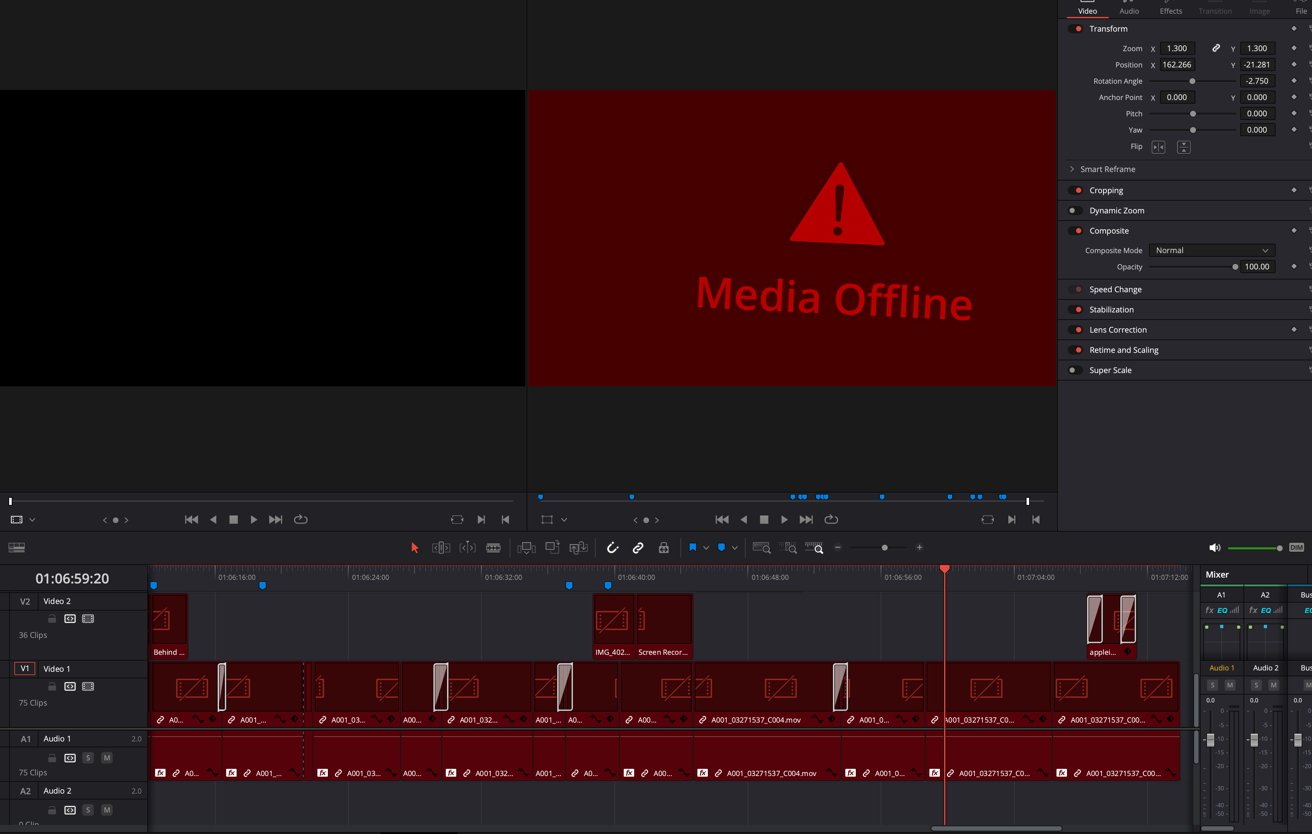
Task: Click the DIM audio button
Action: (x=1296, y=548)
